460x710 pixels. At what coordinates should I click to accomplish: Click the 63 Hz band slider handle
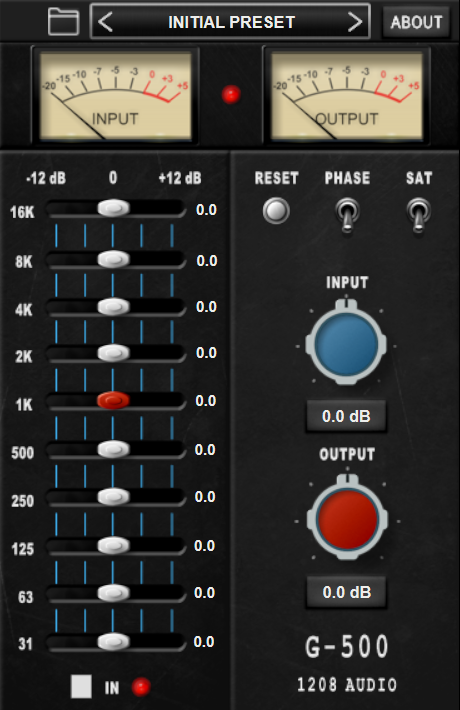point(113,593)
